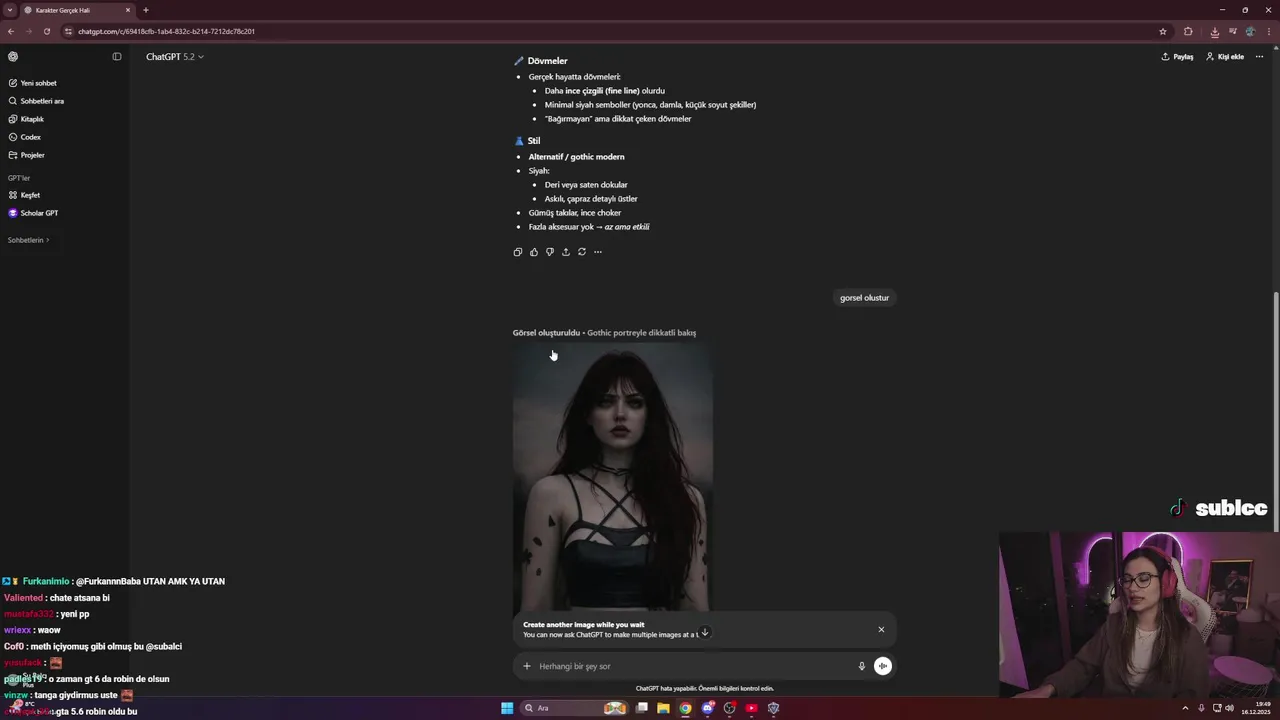This screenshot has height=720, width=1280.
Task: Open the Chrome three-dot menu
Action: (1268, 31)
